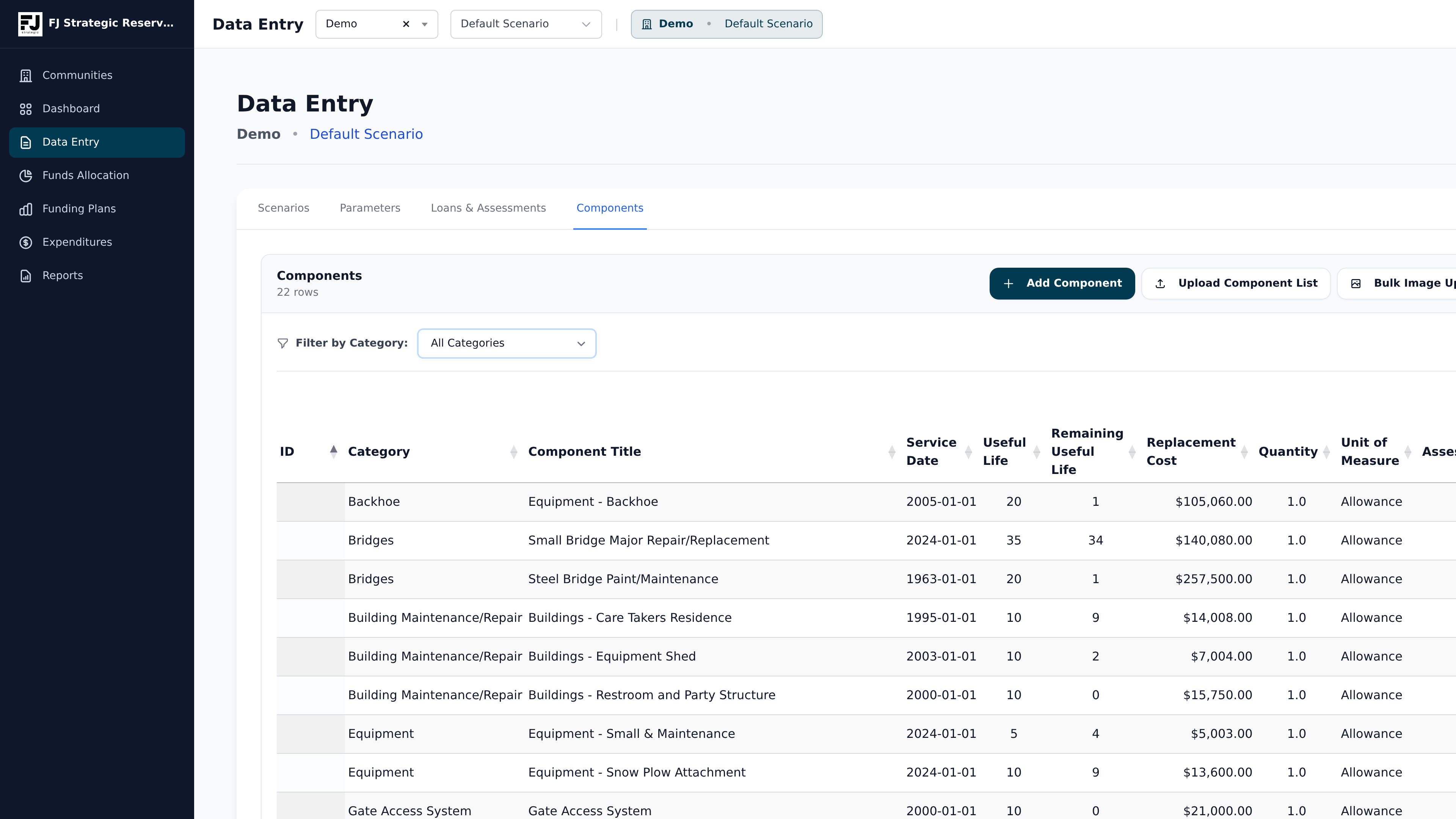The image size is (1456, 819).
Task: Sort by the Service Date column arrow
Action: click(968, 452)
